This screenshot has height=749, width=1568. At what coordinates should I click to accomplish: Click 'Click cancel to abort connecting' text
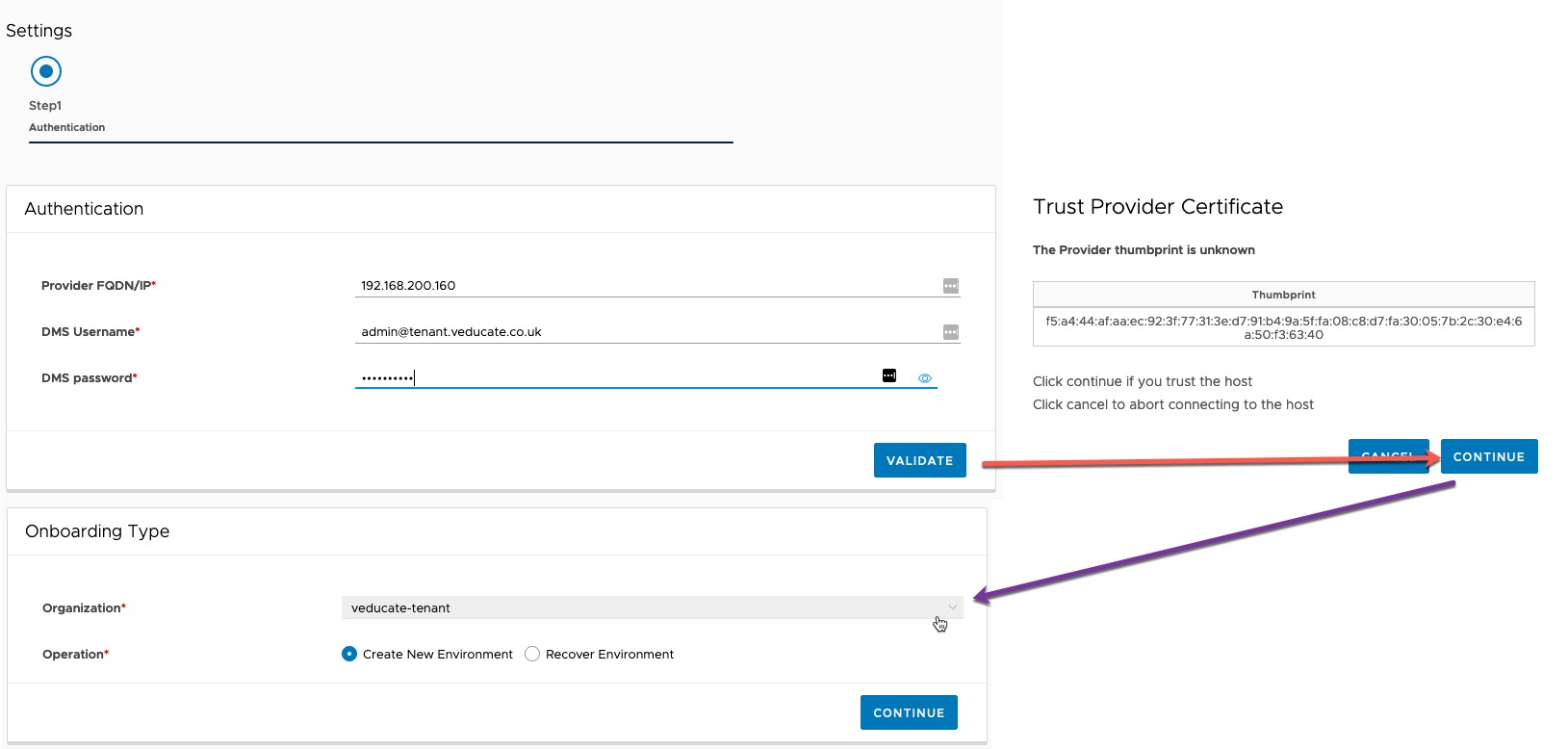coord(1173,404)
